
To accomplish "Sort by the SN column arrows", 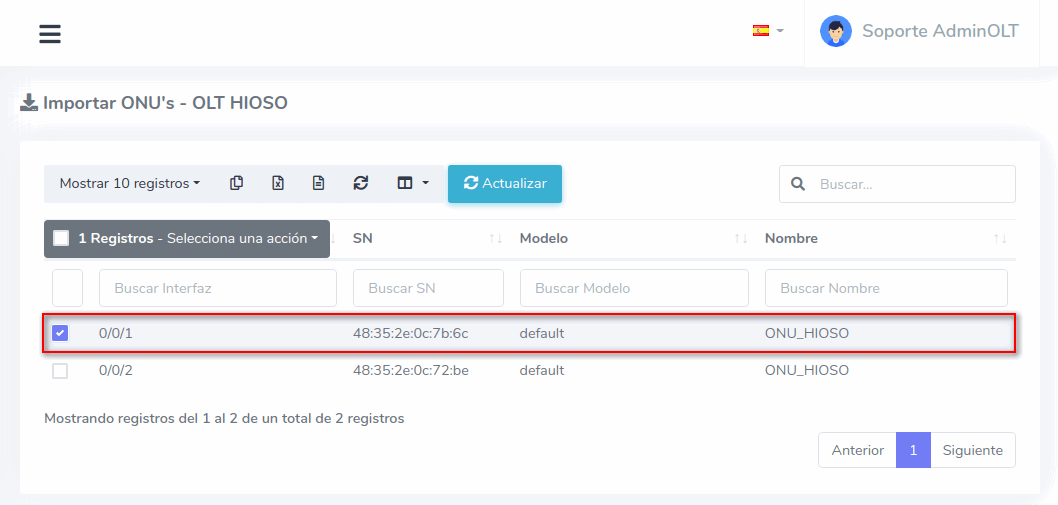I will click(x=495, y=239).
